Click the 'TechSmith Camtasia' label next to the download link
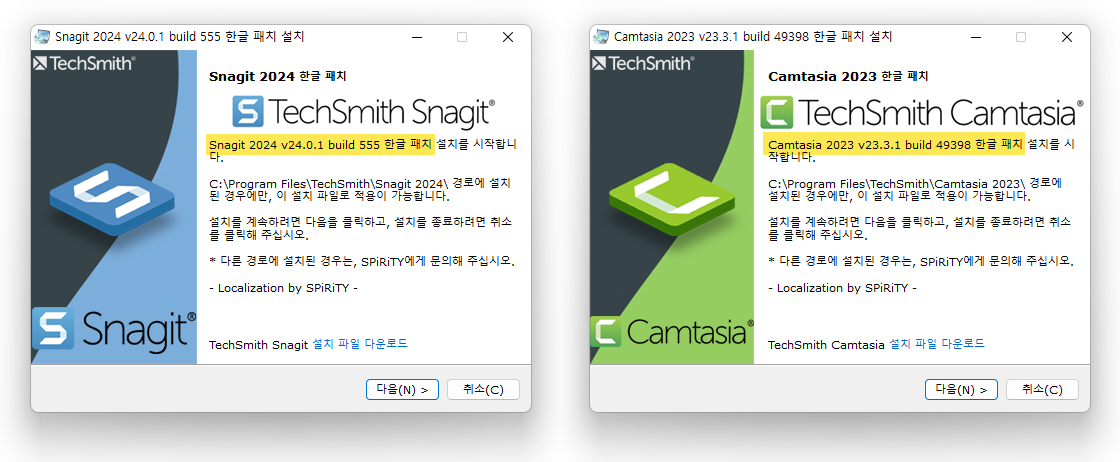This screenshot has height=462, width=1120. [x=826, y=345]
